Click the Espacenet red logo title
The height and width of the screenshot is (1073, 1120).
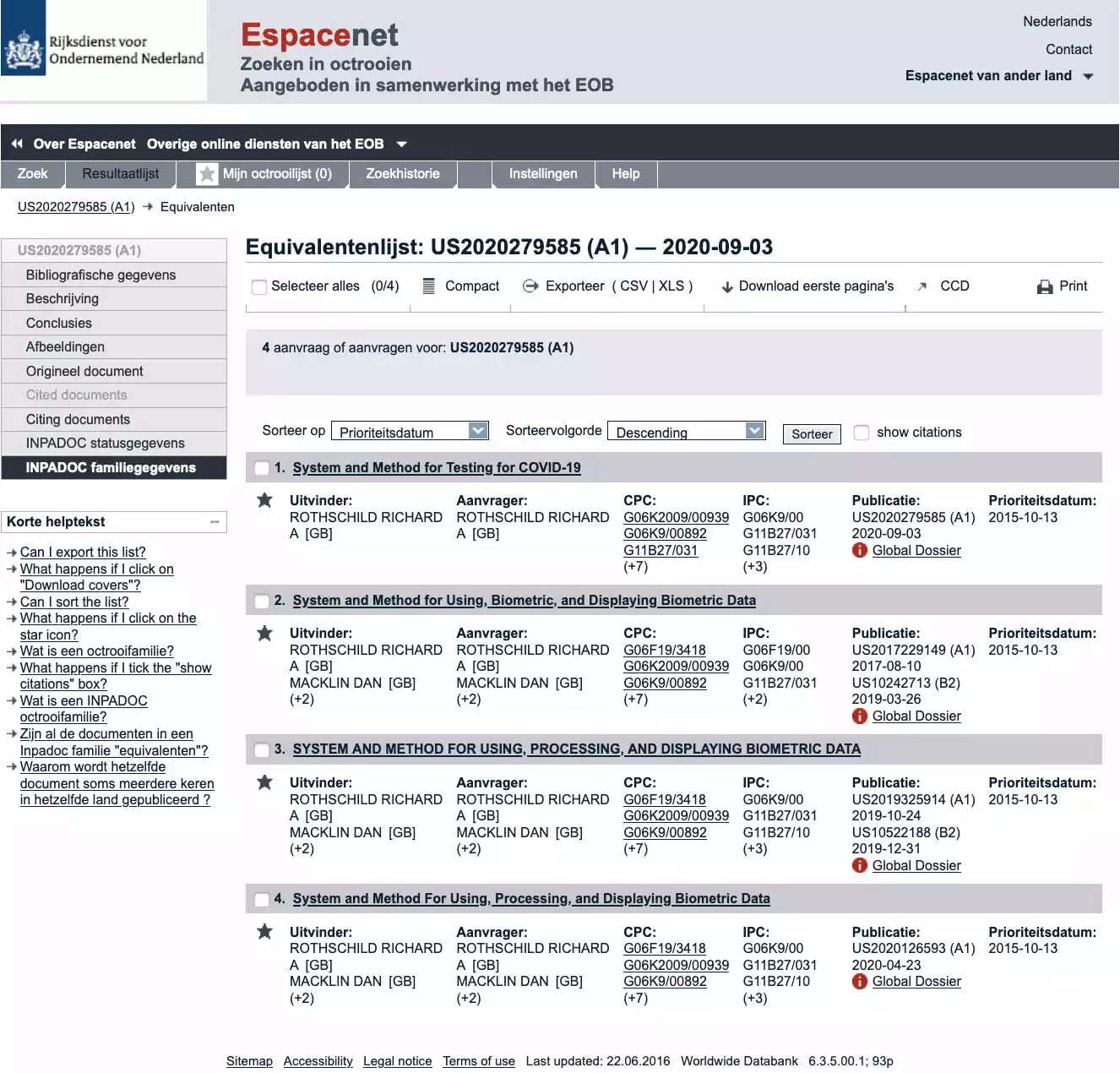[319, 35]
